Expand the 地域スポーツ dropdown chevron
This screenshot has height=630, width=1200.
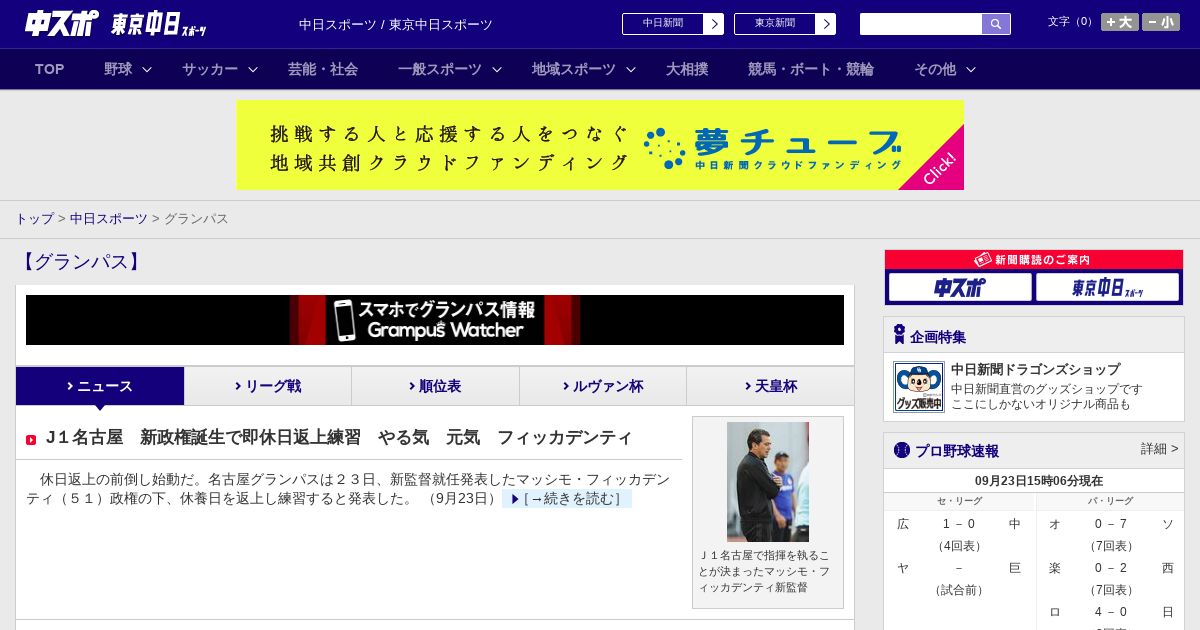click(631, 69)
